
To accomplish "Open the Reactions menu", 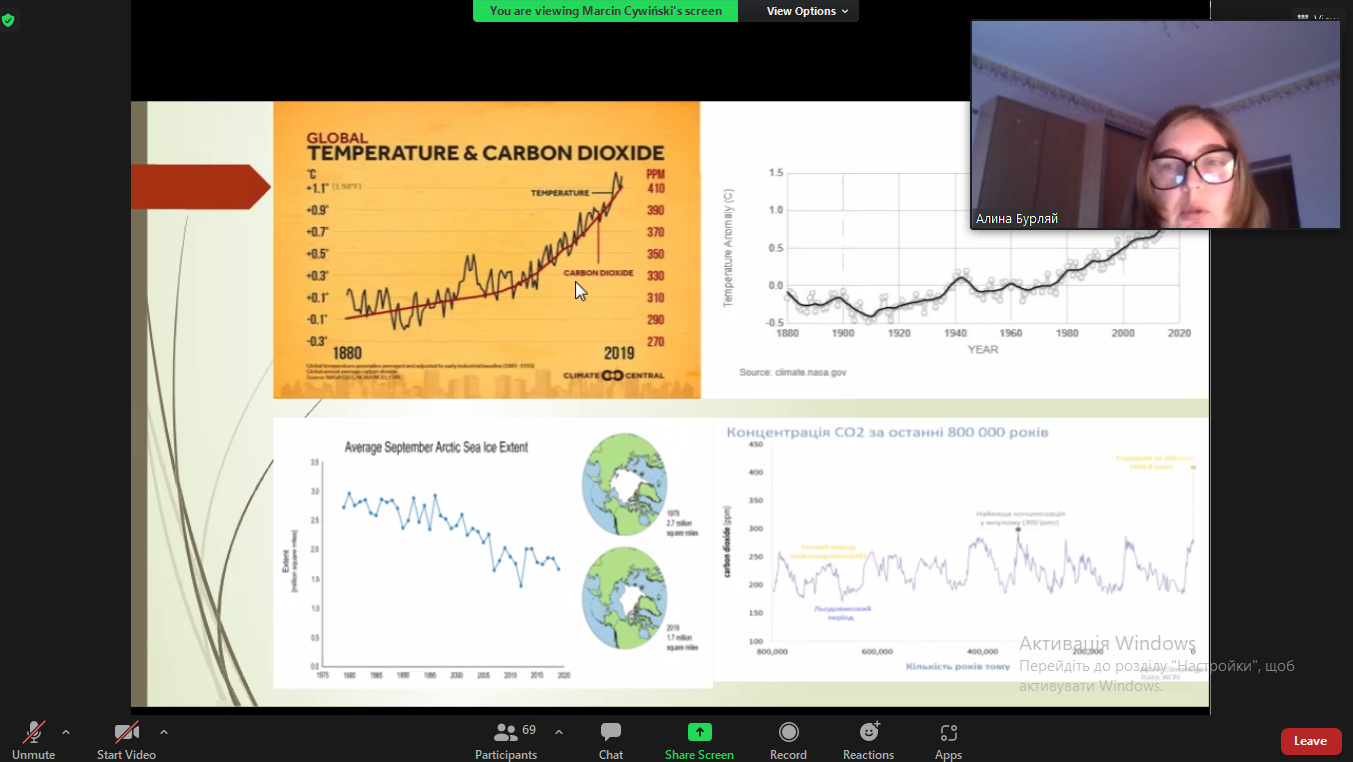I will click(x=868, y=740).
